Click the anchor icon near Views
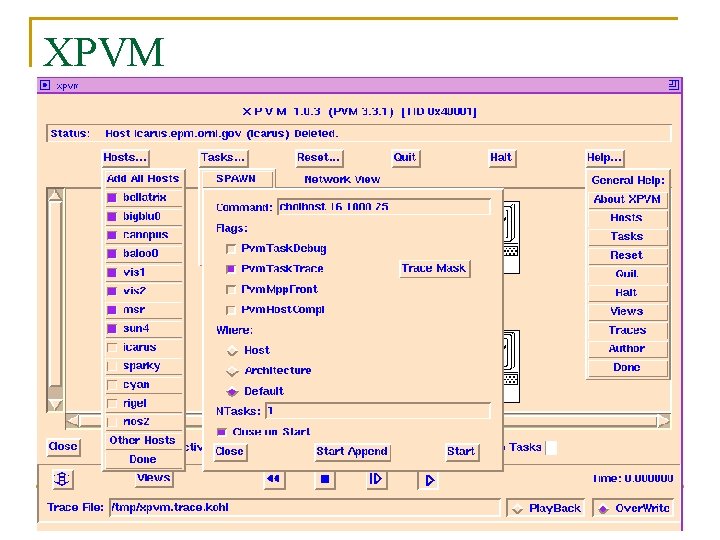Screen dimensions: 720x540 pos(62,479)
